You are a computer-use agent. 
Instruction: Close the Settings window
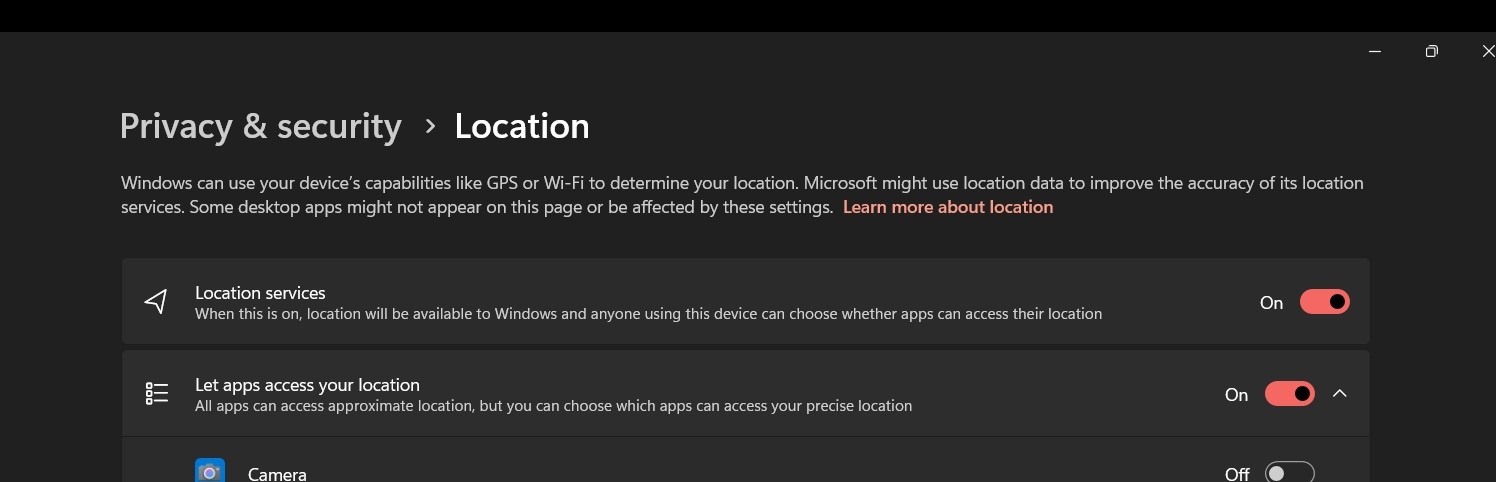click(1487, 51)
